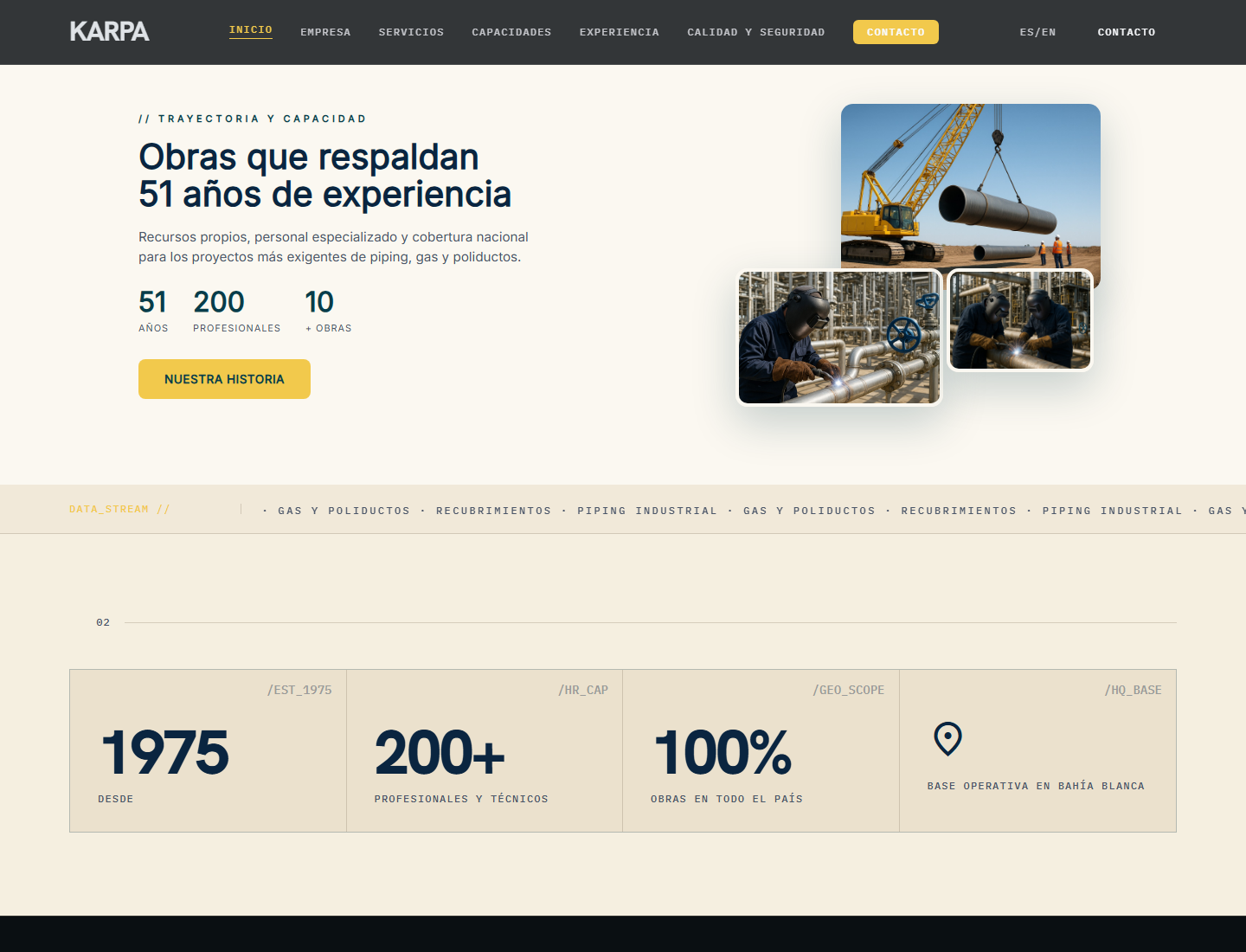Screen dimensions: 1246x952
Task: Open the crane lifting pipe photo
Action: click(x=971, y=186)
